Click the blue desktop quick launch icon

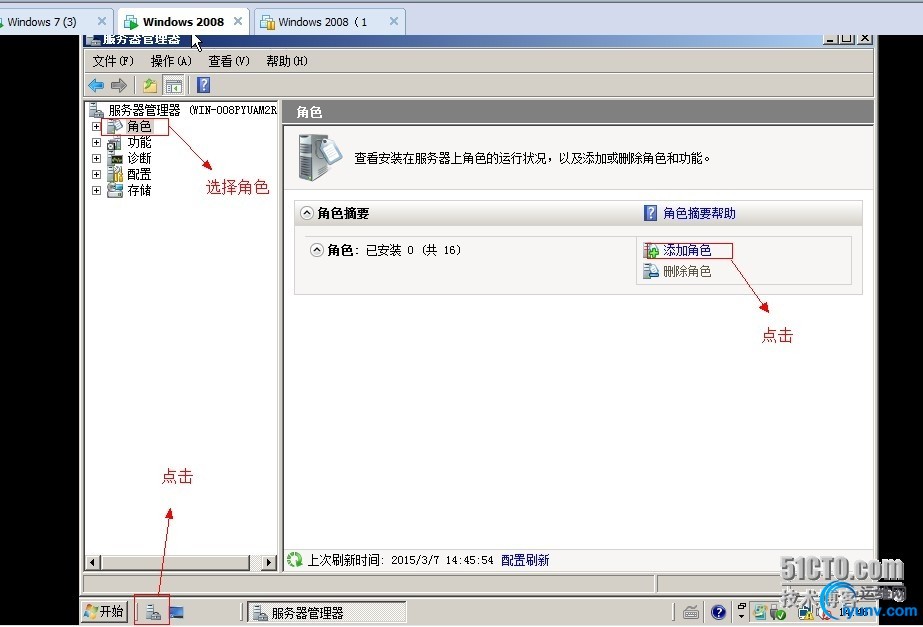pos(177,613)
